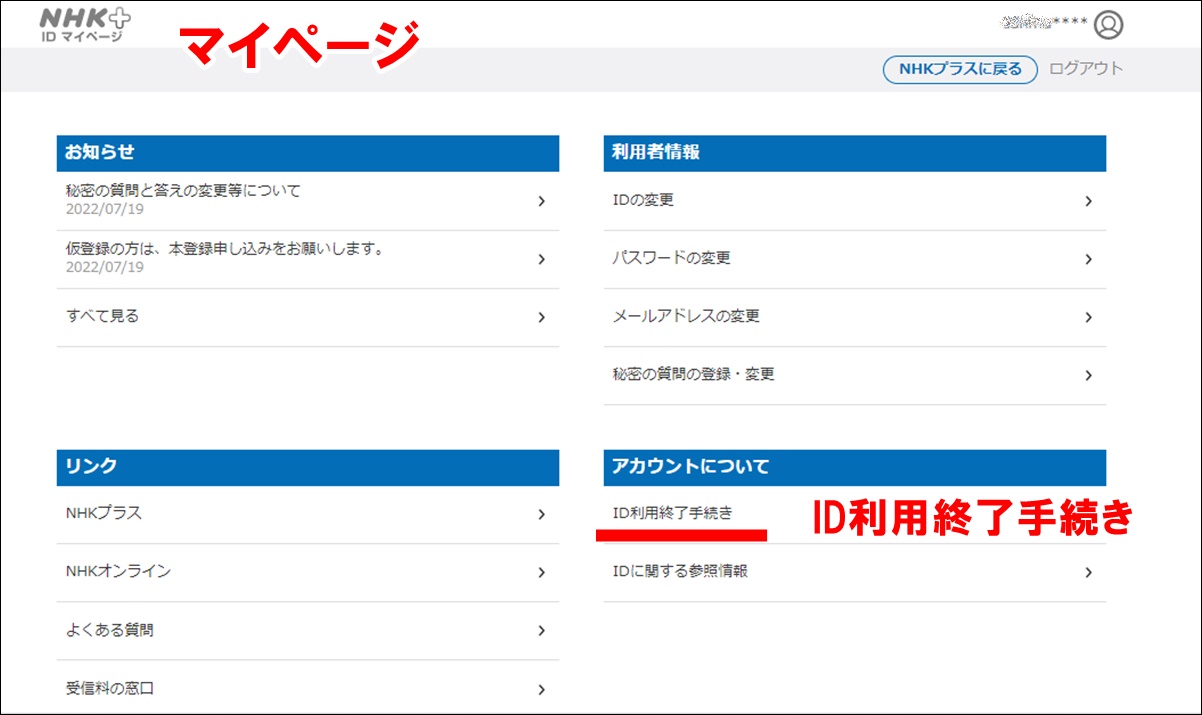The height and width of the screenshot is (715, 1202).
Task: Click chevron on IDに関する参照情報 row
Action: point(1088,572)
